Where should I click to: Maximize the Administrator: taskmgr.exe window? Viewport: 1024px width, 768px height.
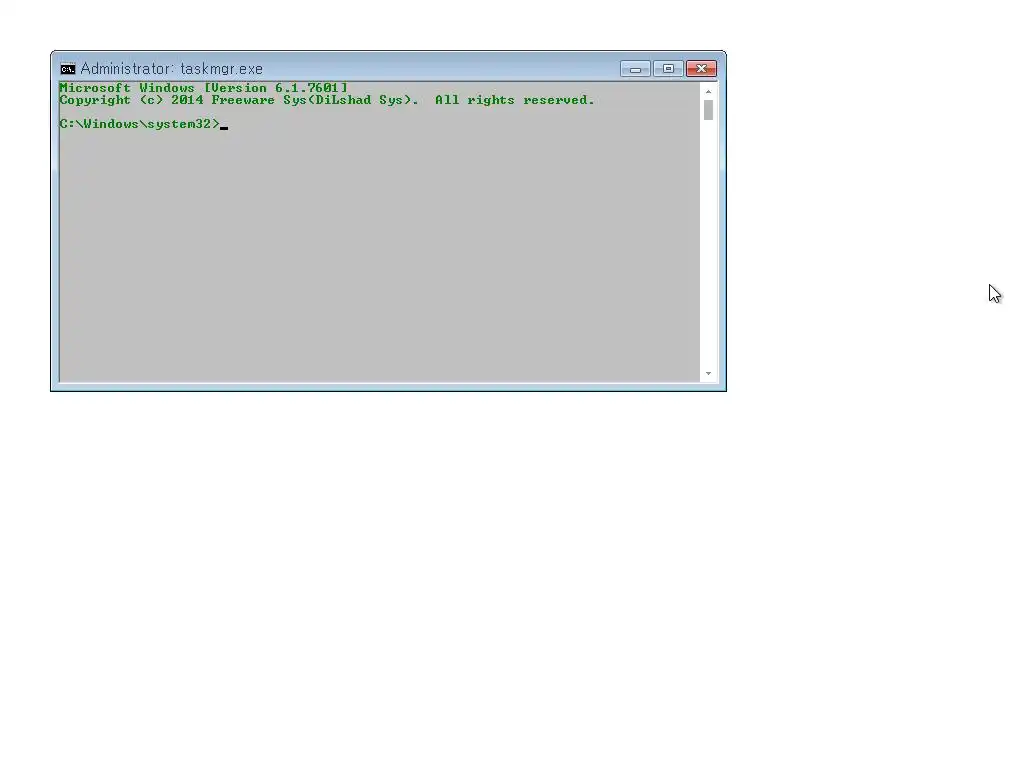pyautogui.click(x=668, y=69)
